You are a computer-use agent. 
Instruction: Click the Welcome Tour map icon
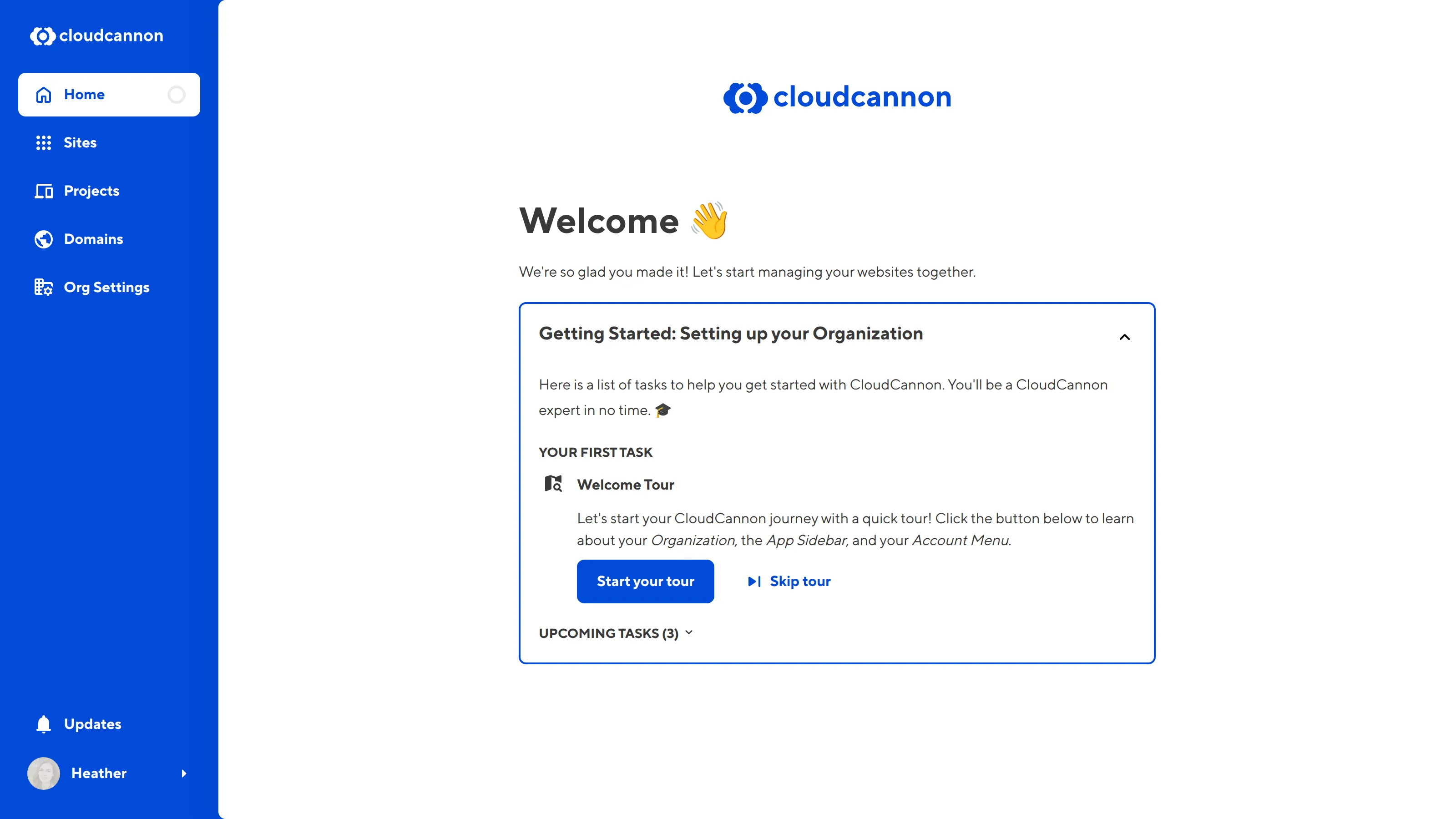pyautogui.click(x=553, y=484)
